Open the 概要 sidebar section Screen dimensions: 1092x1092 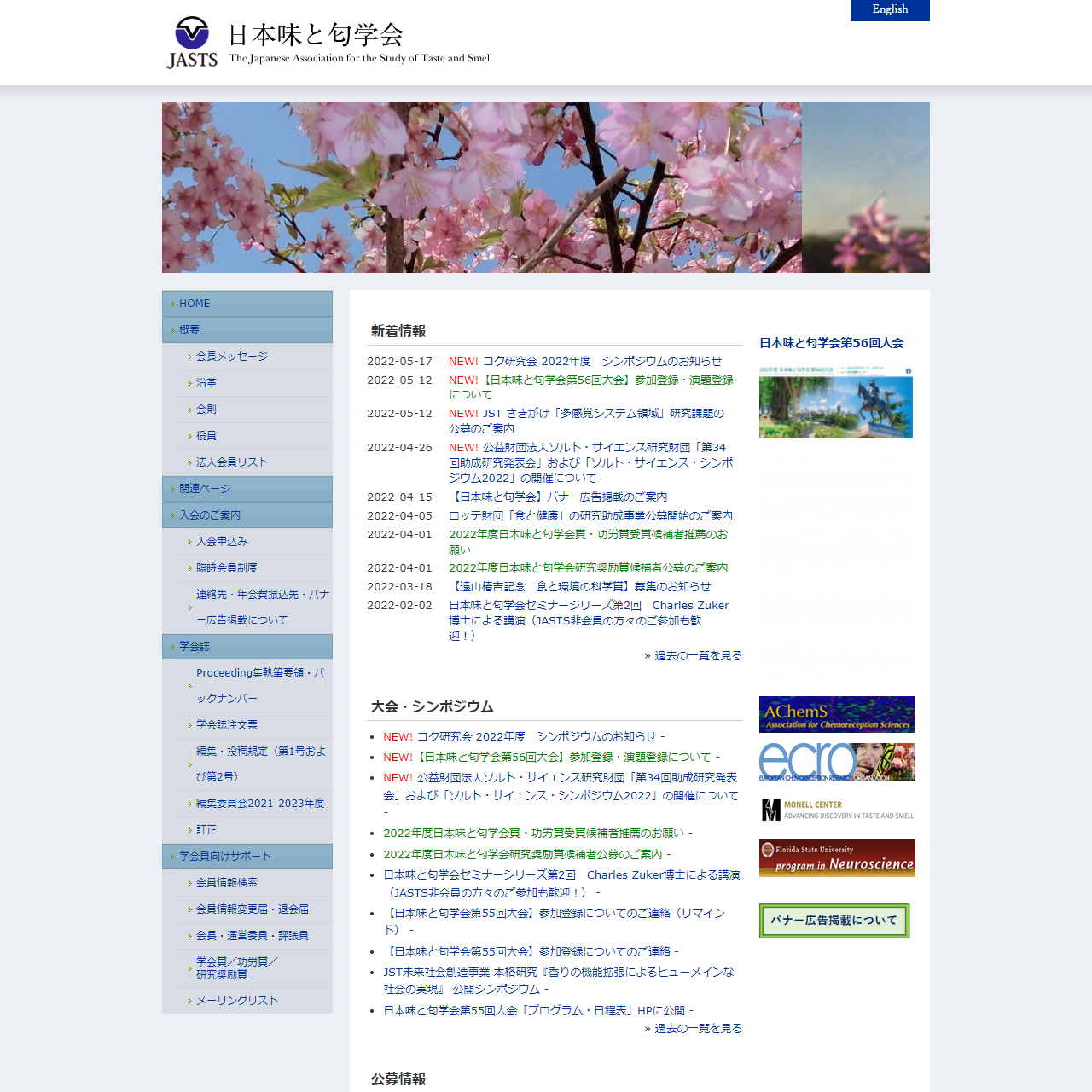[189, 330]
